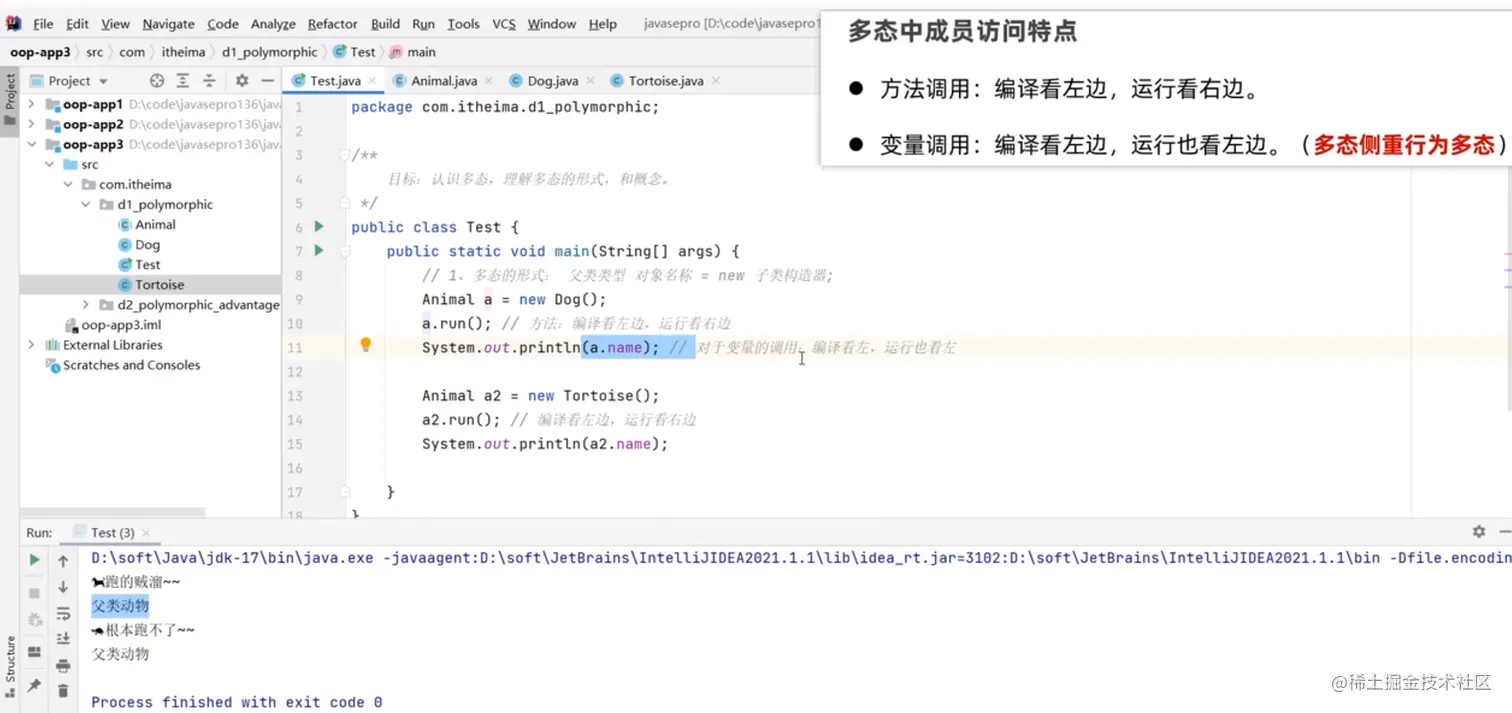Clear console with the trash icon
Viewport: 1512px width, 713px height.
pyautogui.click(x=63, y=691)
